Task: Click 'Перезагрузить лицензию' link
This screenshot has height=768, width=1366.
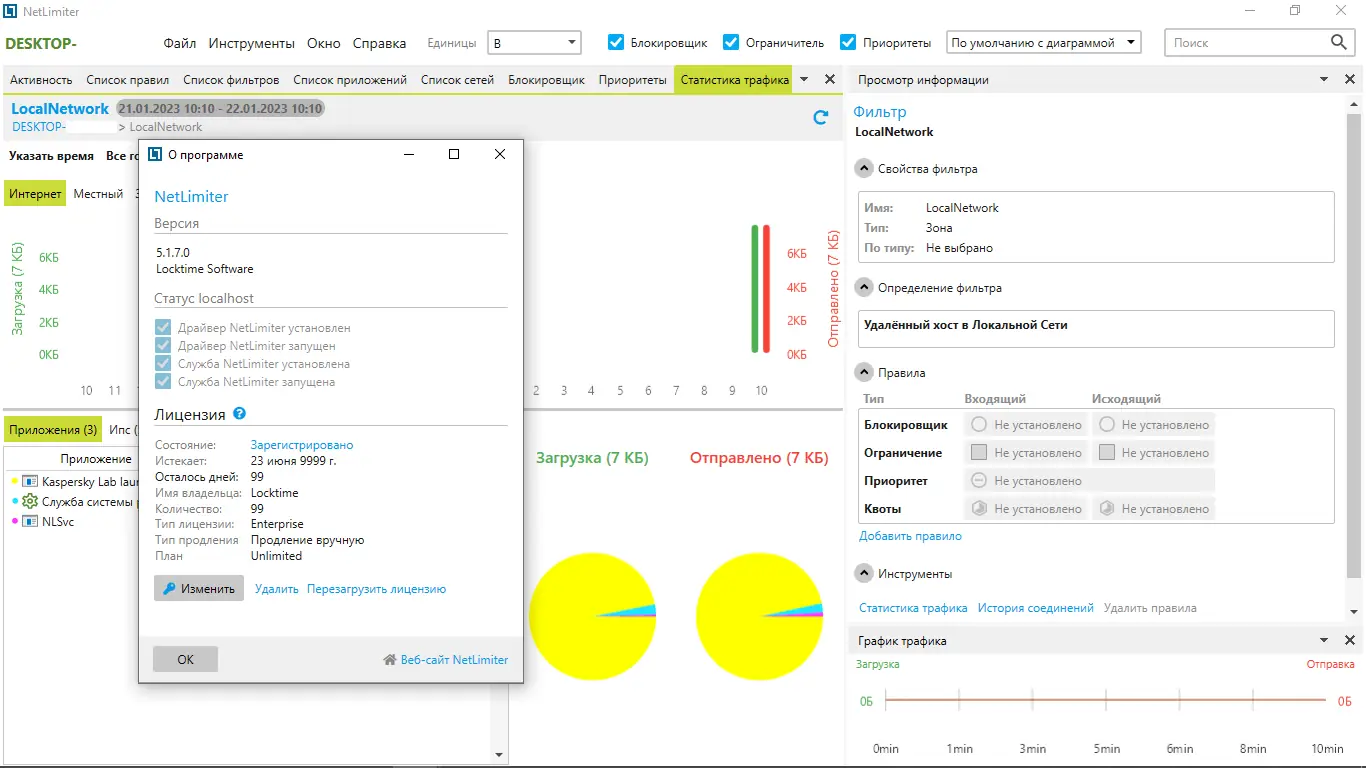Action: 377,589
